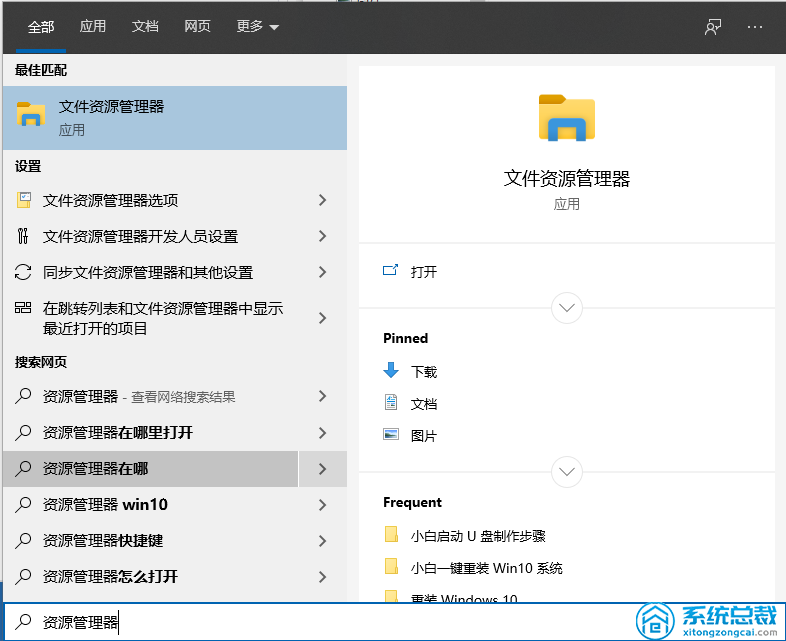Expand arrow for 资源管理器在哪里打开
Image resolution: width=786 pixels, height=641 pixels.
pos(323,433)
